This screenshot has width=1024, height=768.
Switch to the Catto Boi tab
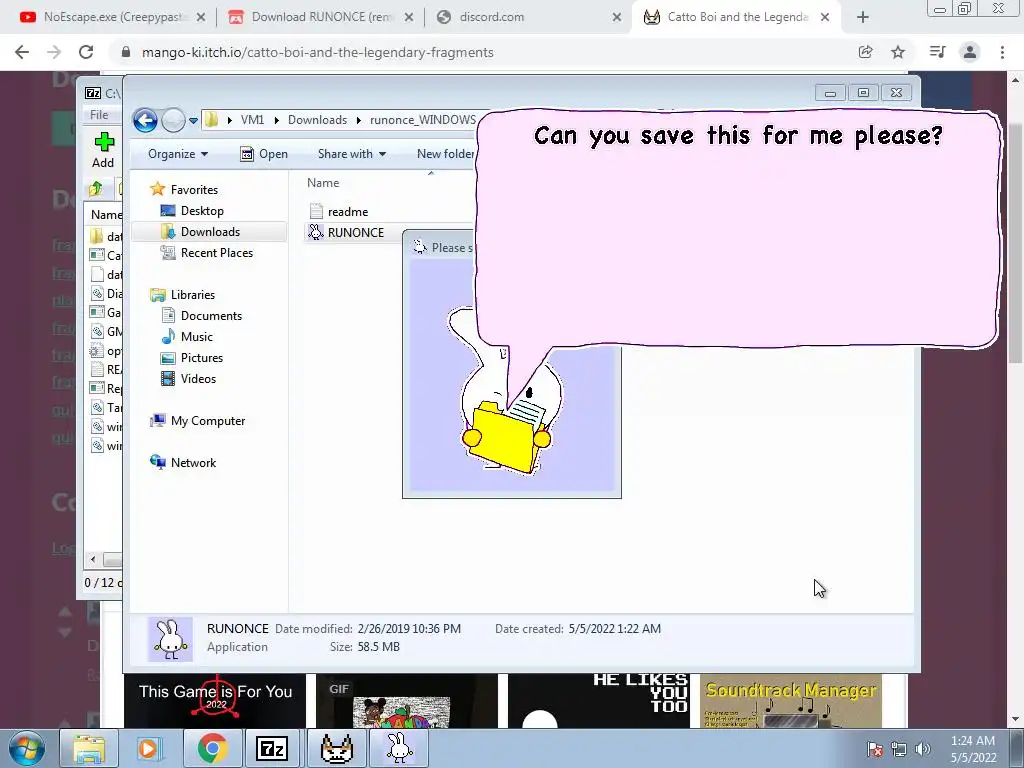(735, 17)
